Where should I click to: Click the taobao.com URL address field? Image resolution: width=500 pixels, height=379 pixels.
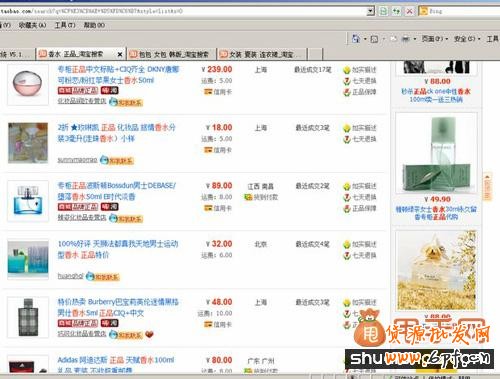click(183, 11)
